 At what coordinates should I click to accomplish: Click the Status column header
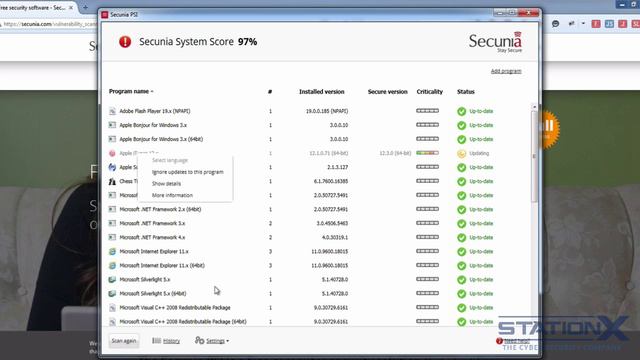pyautogui.click(x=466, y=92)
